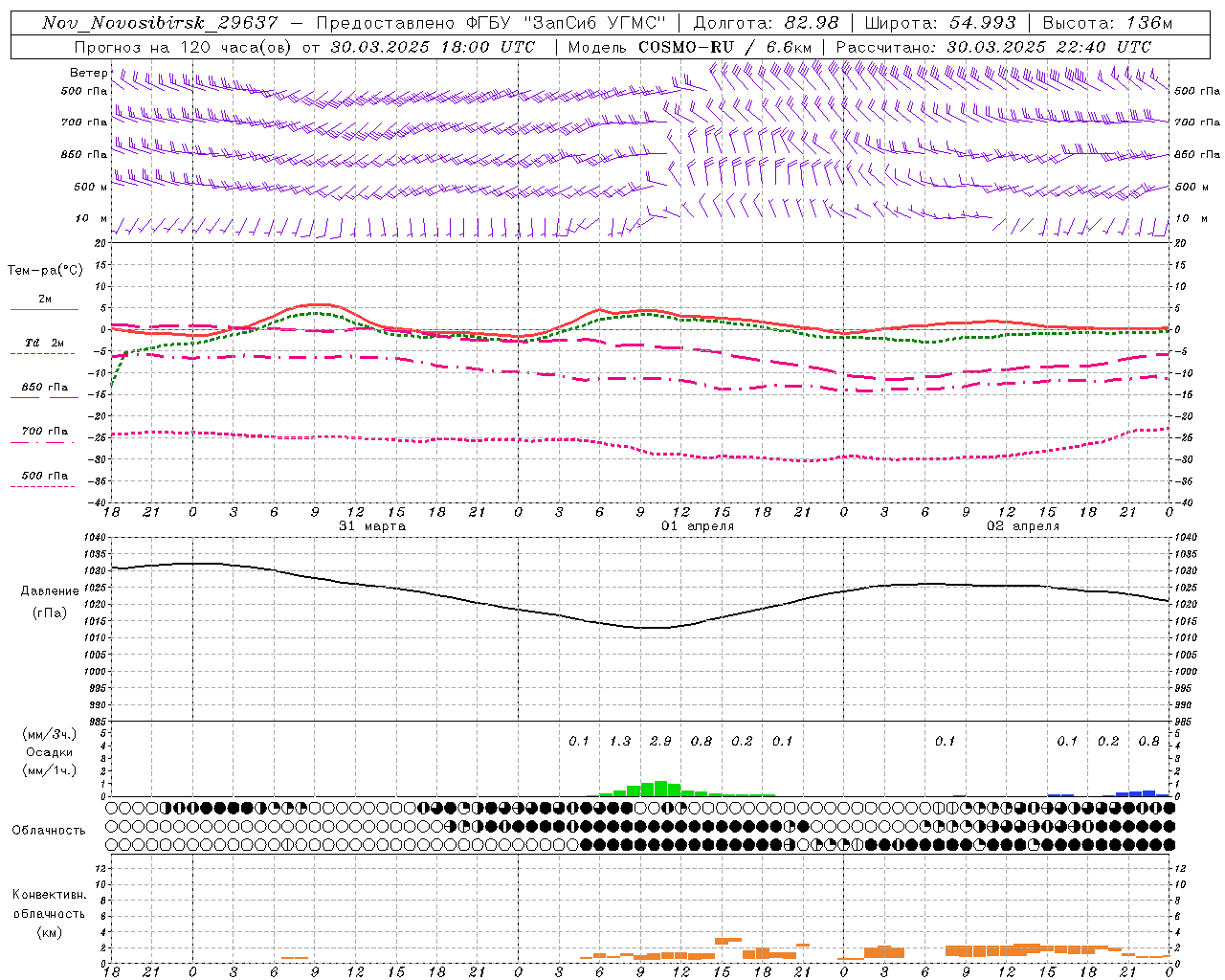Click the '02 апреля' date label
Screen dimensions: 1225x980
(x=1023, y=526)
